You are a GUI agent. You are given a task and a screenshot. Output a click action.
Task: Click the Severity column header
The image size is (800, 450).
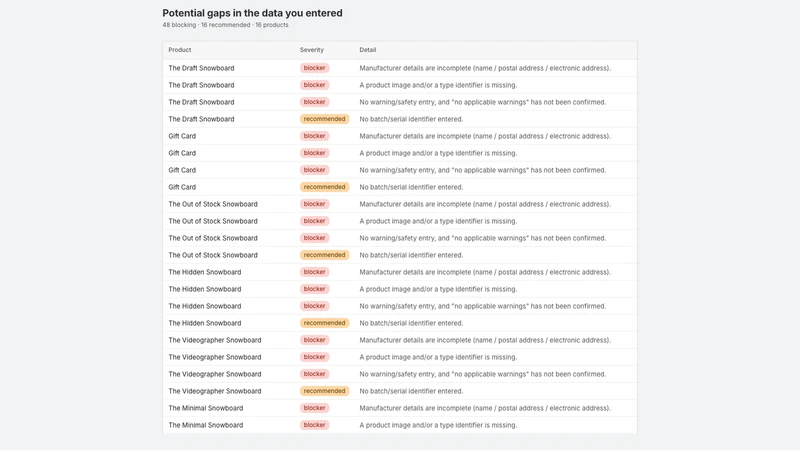(x=312, y=50)
